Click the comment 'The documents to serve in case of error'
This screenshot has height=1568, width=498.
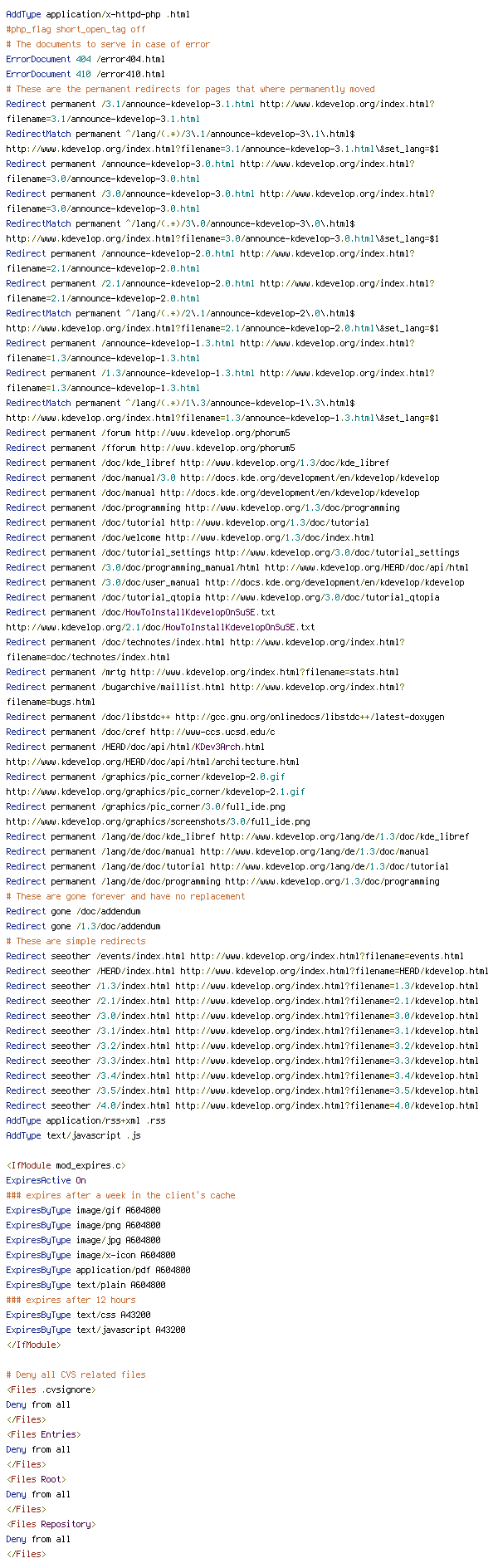pyautogui.click(x=108, y=44)
